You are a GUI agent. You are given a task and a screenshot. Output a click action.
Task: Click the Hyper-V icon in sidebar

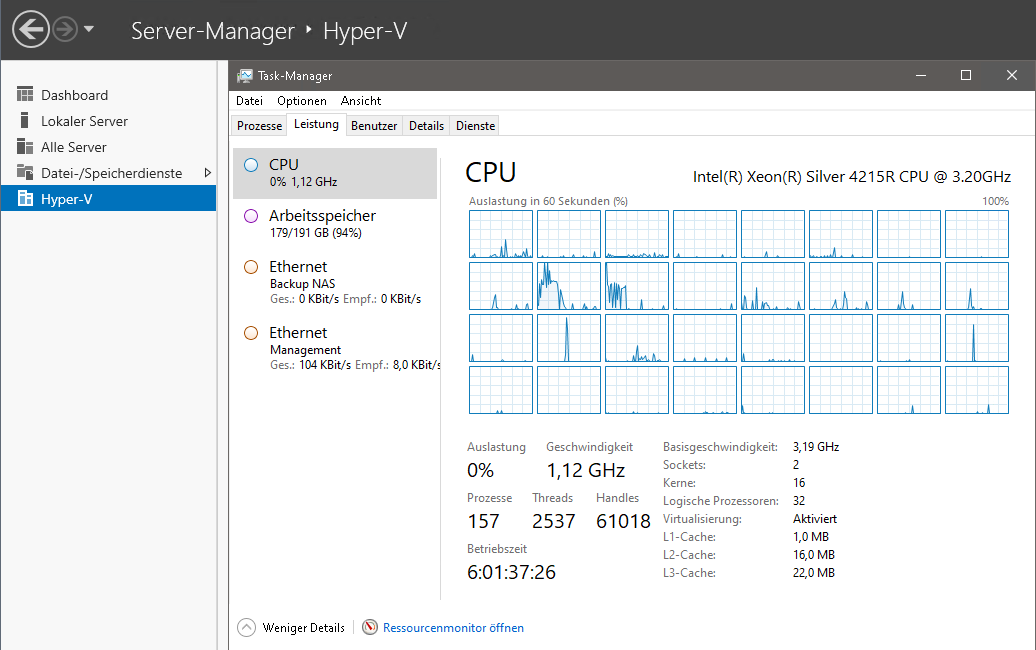coord(25,198)
